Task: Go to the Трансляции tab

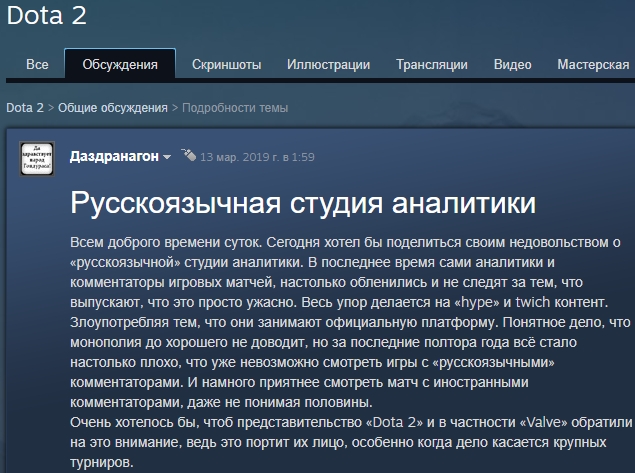Action: coord(432,64)
